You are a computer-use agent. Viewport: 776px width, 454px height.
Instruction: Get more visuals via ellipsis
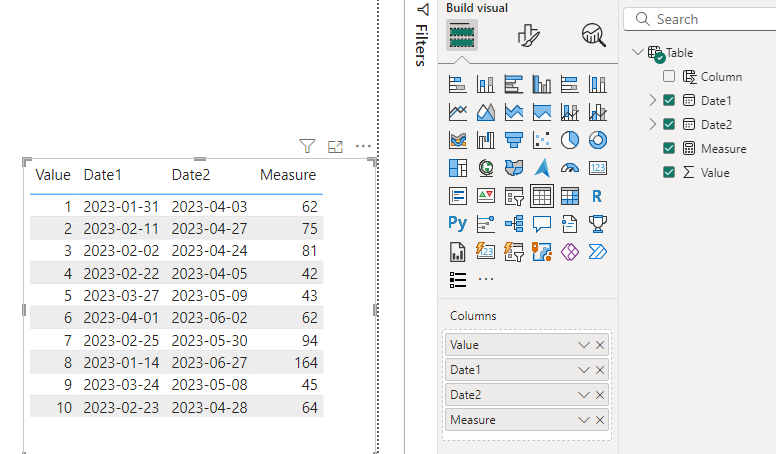pos(486,279)
